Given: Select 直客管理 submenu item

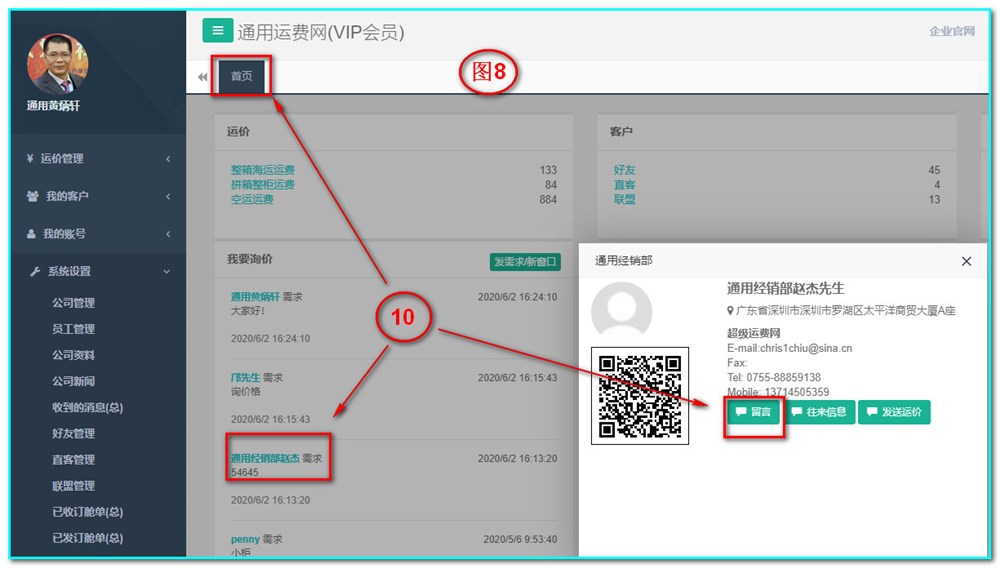Looking at the screenshot, I should point(73,460).
